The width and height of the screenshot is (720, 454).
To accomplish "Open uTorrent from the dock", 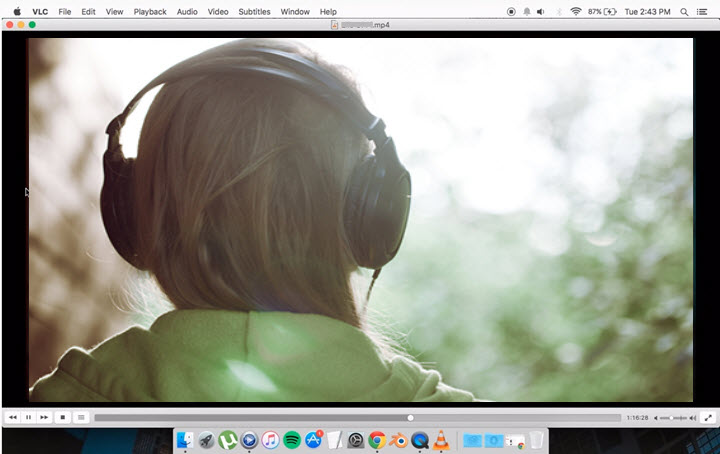I will (228, 440).
